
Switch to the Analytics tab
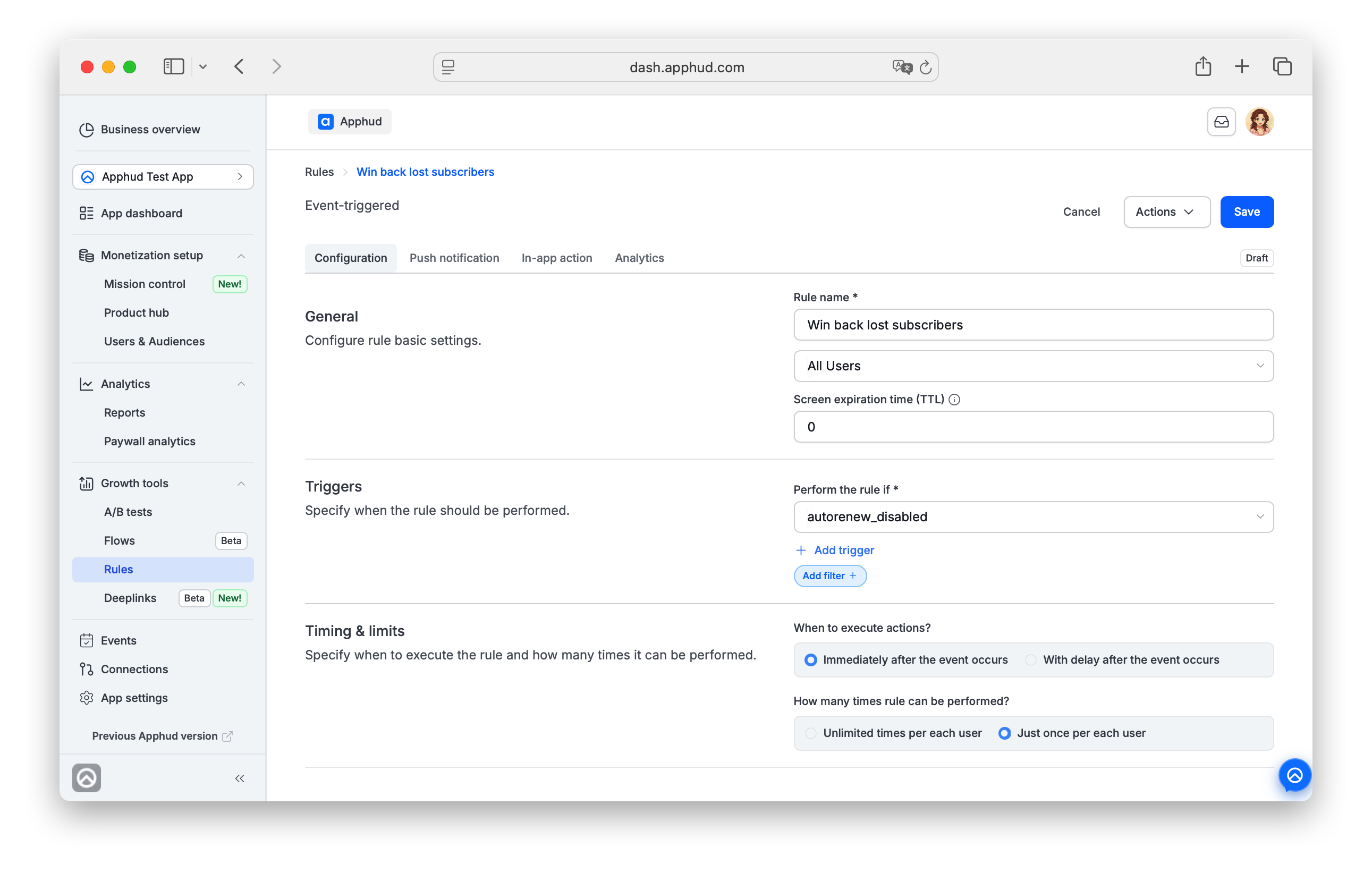coord(639,258)
